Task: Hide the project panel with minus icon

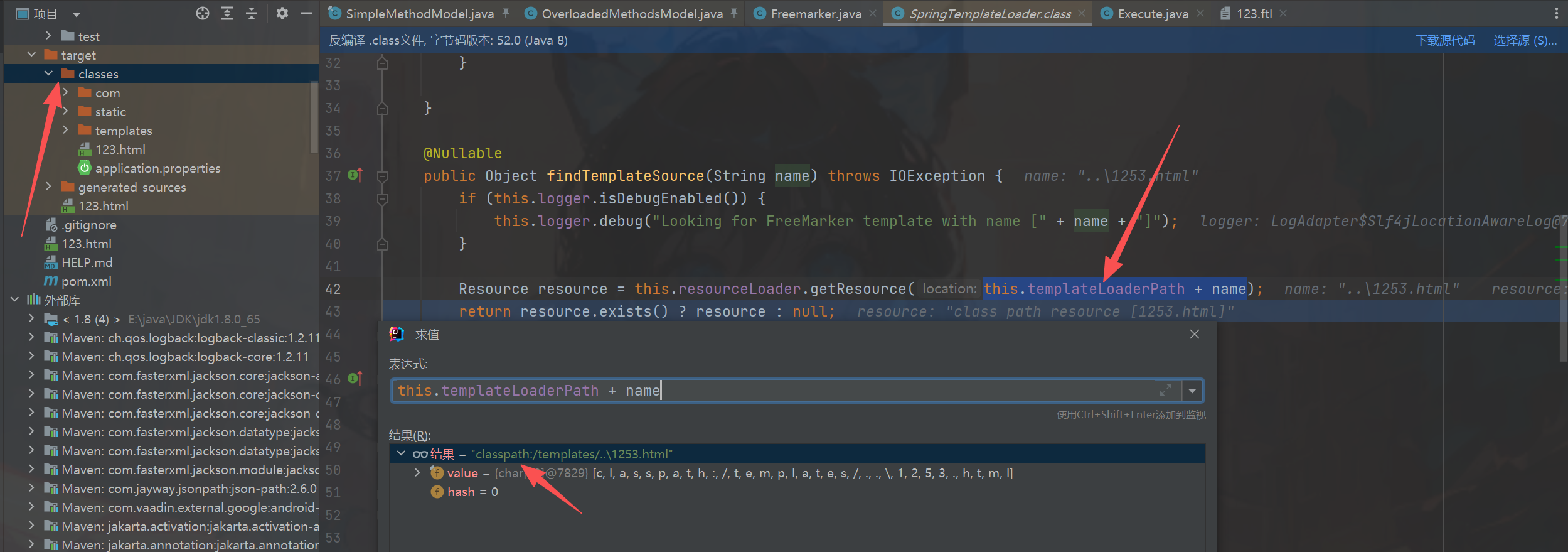Action: 307,13
